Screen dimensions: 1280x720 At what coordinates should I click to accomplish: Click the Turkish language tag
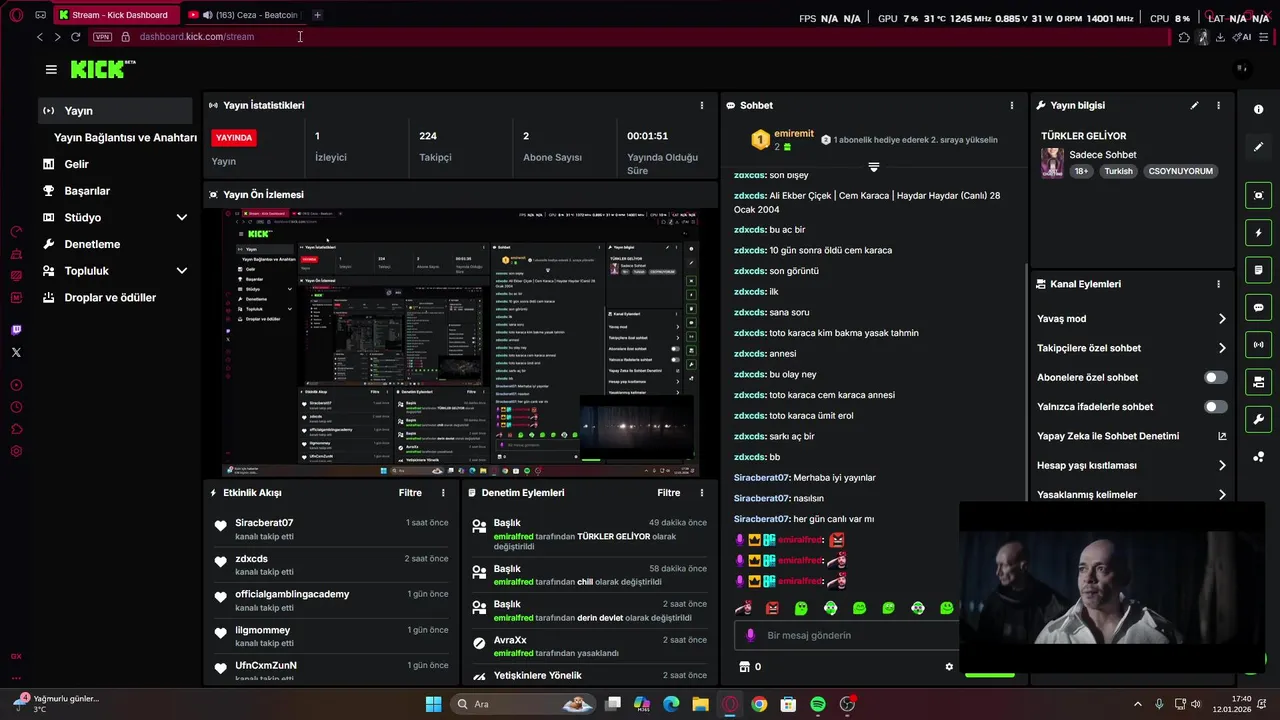[x=1119, y=171]
